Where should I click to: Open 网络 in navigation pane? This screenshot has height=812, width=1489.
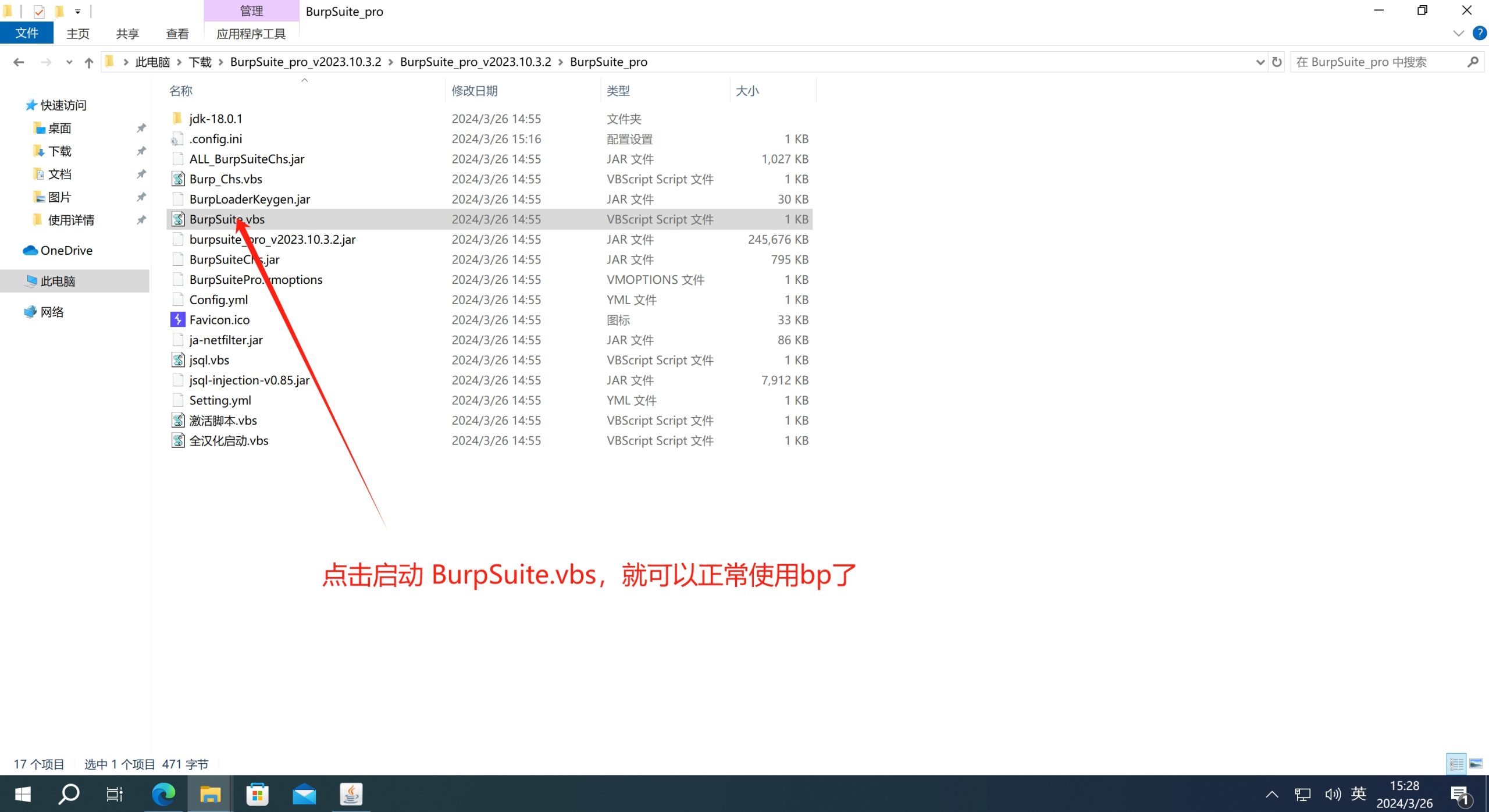(x=52, y=312)
